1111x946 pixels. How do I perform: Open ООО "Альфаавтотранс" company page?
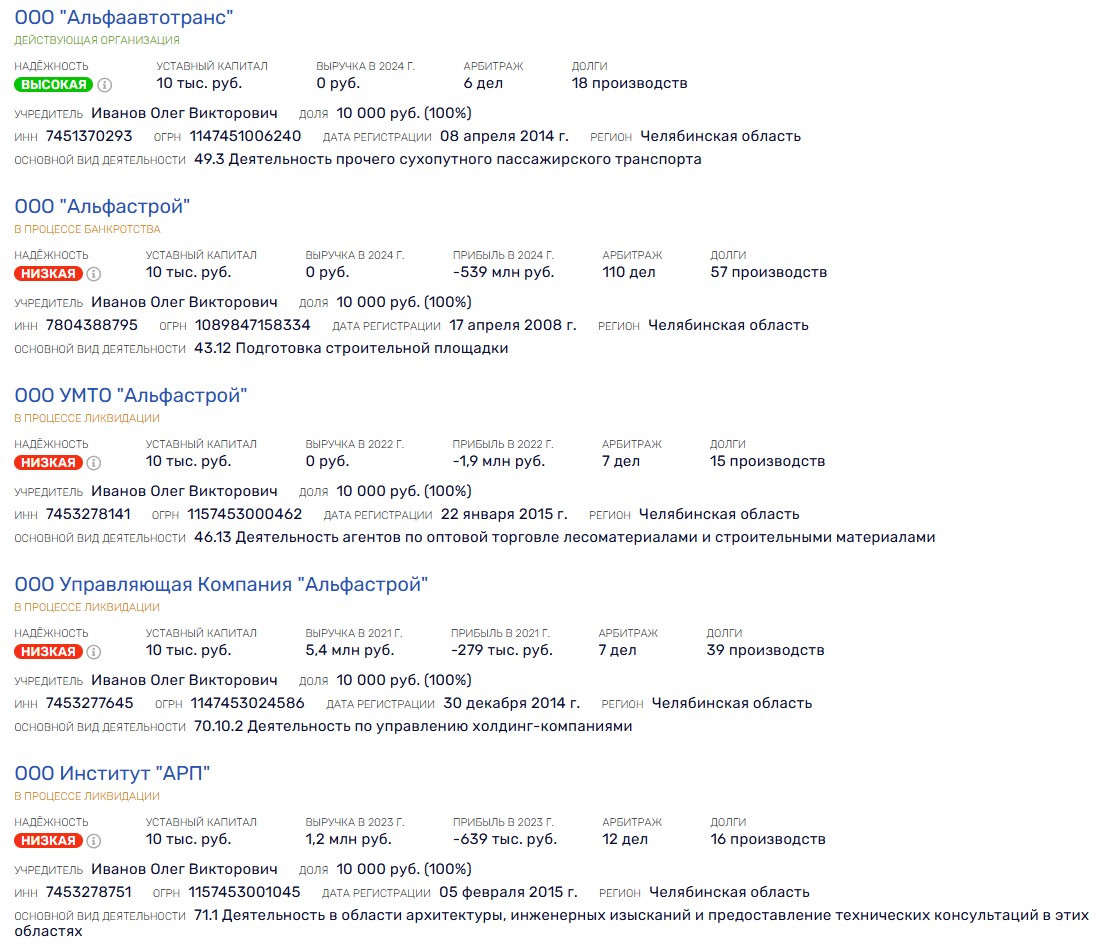click(124, 18)
